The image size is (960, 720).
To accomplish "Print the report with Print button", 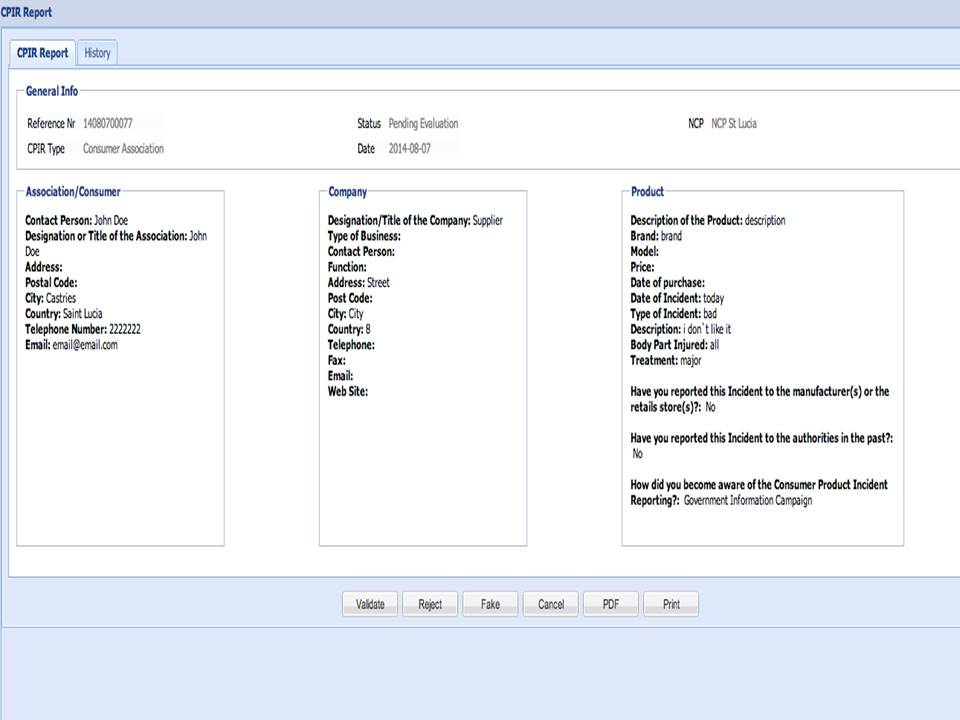I will (x=671, y=604).
